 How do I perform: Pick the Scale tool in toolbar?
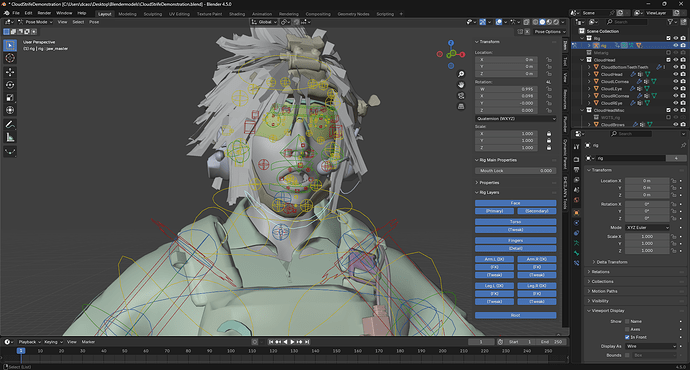(x=10, y=98)
